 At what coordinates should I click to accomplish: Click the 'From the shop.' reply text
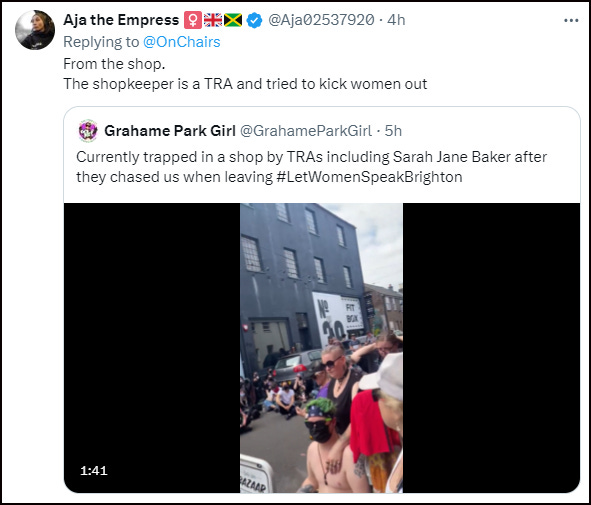pyautogui.click(x=114, y=64)
